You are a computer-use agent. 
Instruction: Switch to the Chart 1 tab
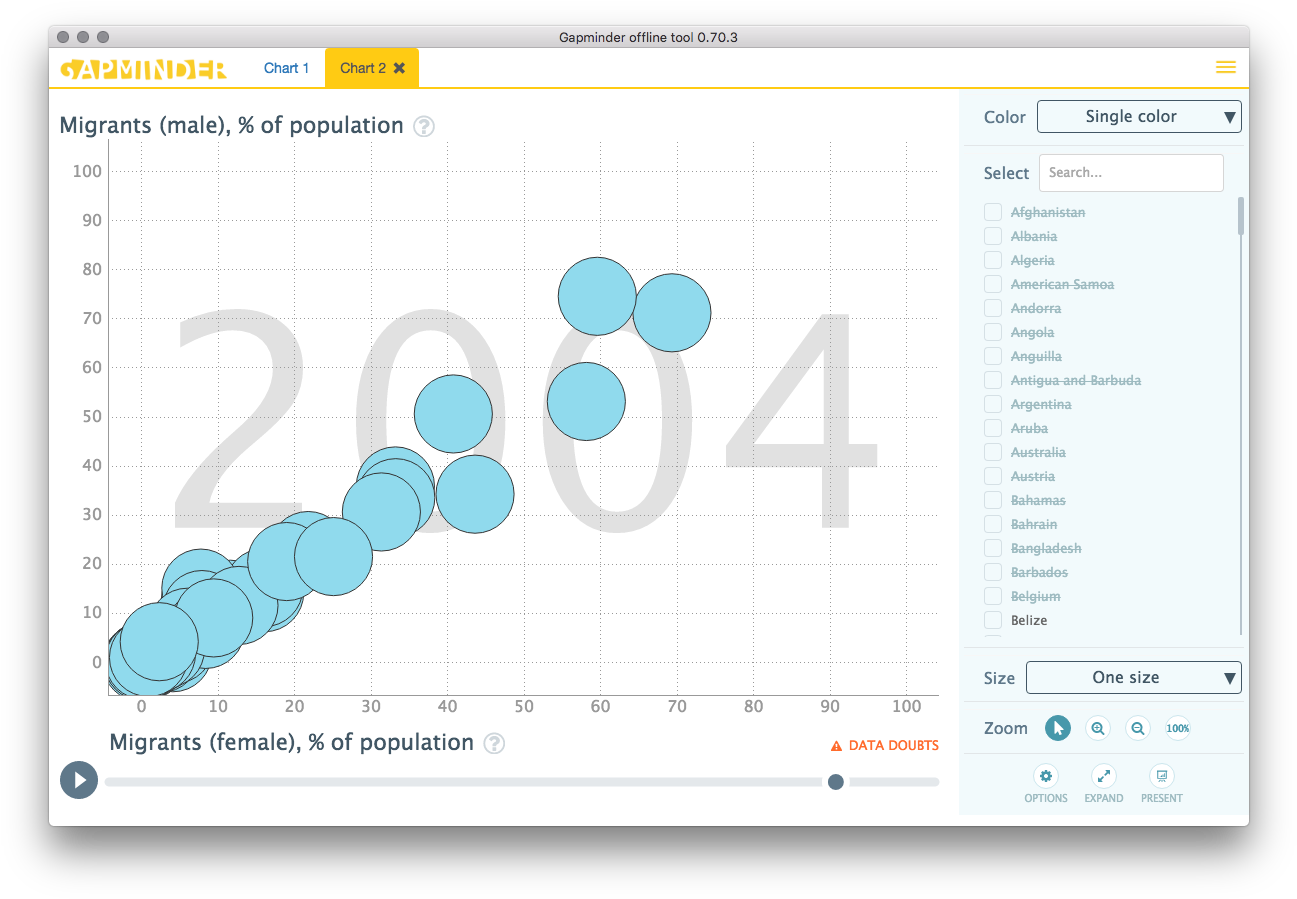coord(286,68)
